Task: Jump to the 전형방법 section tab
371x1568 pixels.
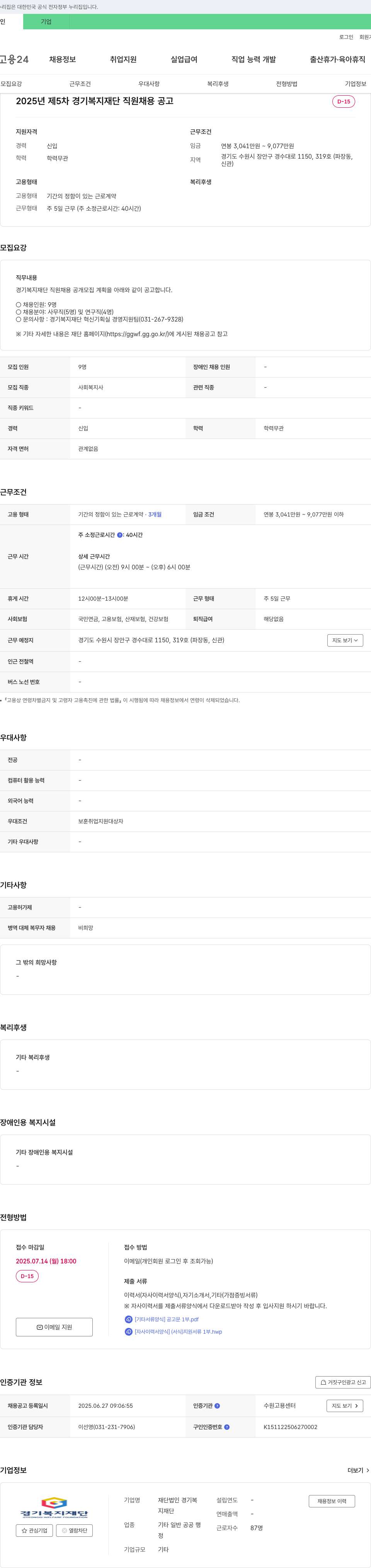Action: tap(286, 84)
